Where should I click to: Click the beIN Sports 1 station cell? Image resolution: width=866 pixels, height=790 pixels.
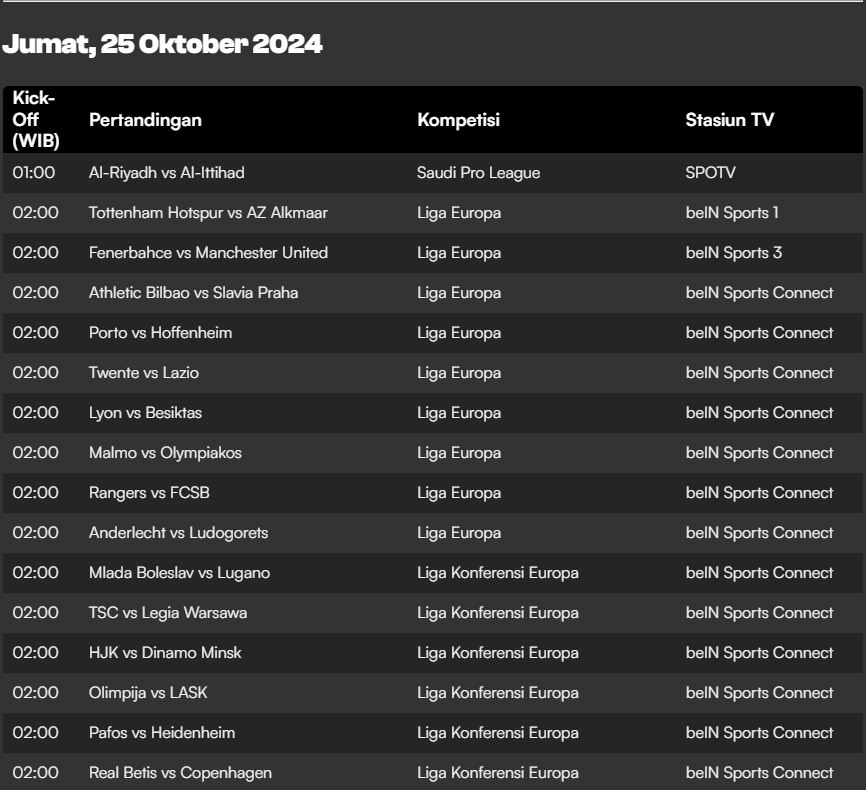point(732,213)
